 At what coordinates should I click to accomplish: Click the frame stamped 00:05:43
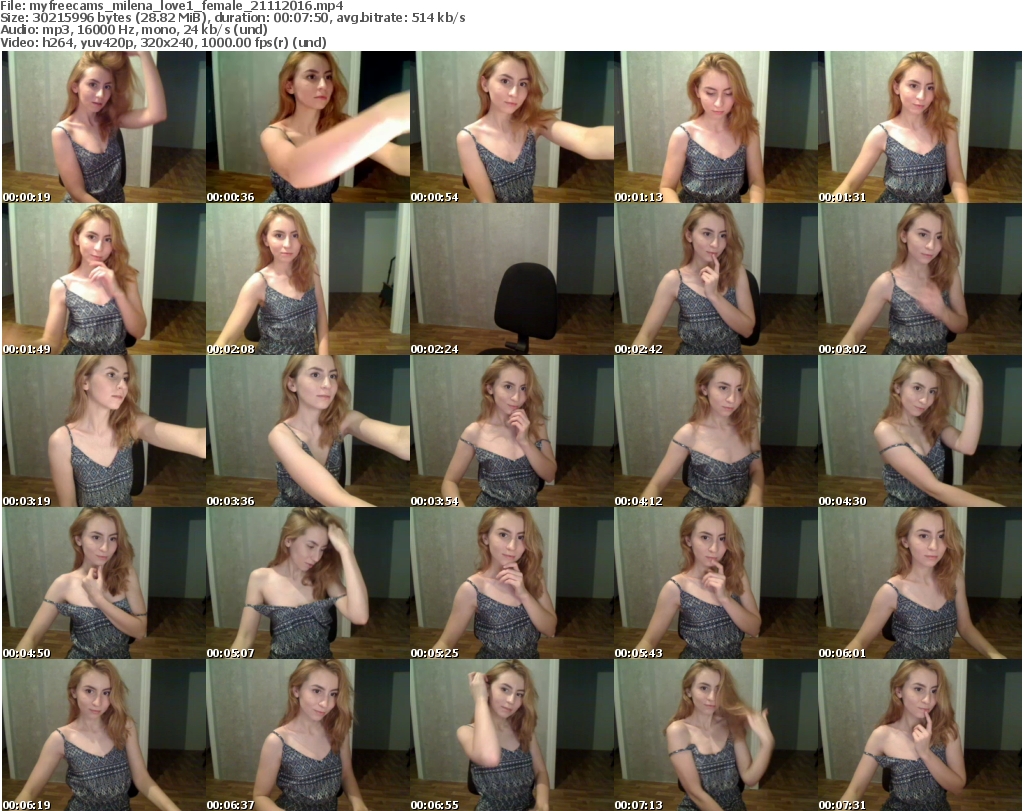tap(716, 582)
